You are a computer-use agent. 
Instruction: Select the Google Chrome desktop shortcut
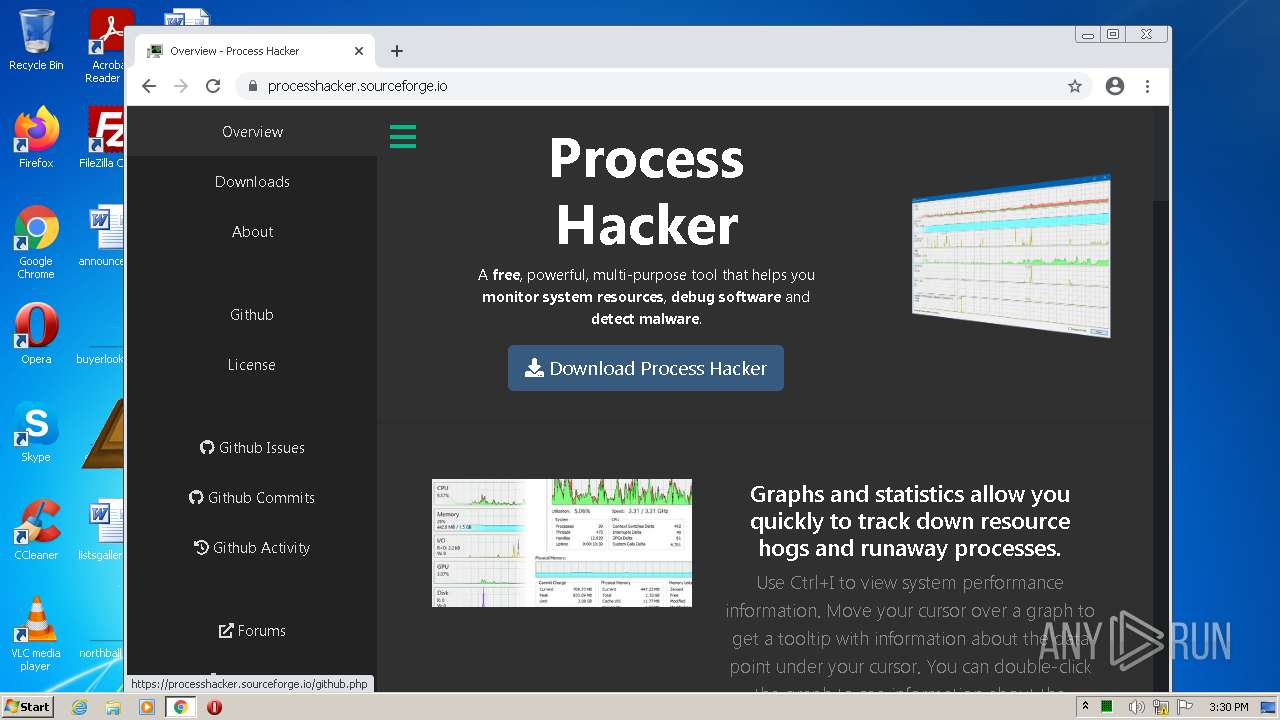[36, 243]
